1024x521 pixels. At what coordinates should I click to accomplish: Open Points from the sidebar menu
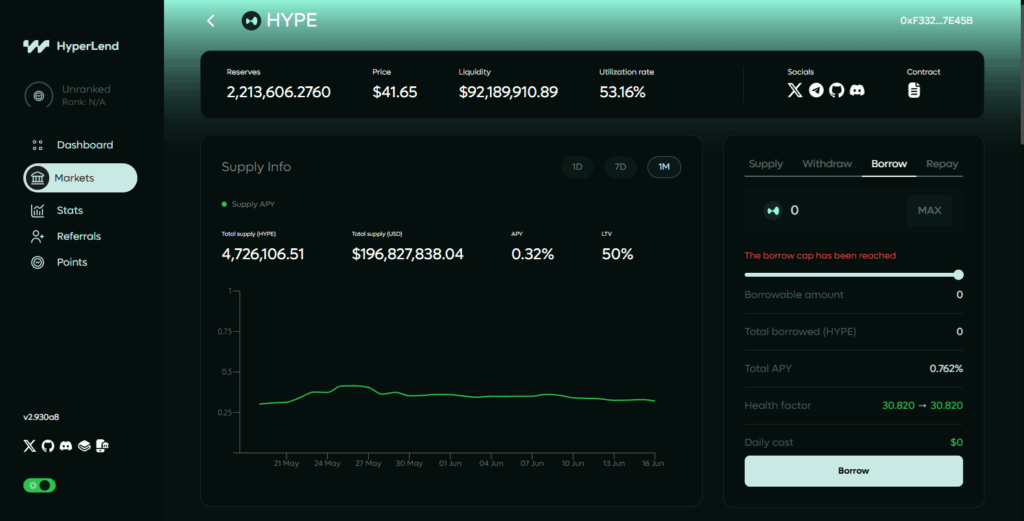point(72,262)
